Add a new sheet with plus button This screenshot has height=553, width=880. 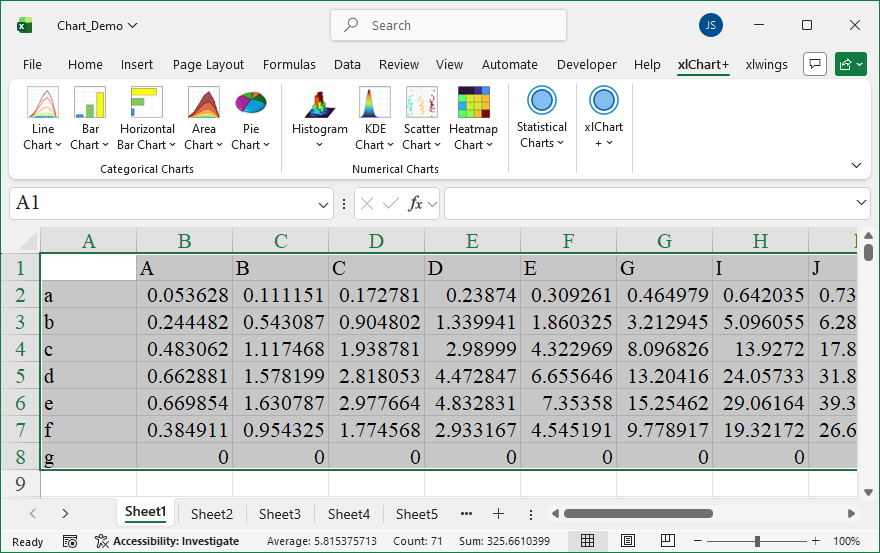(x=498, y=514)
